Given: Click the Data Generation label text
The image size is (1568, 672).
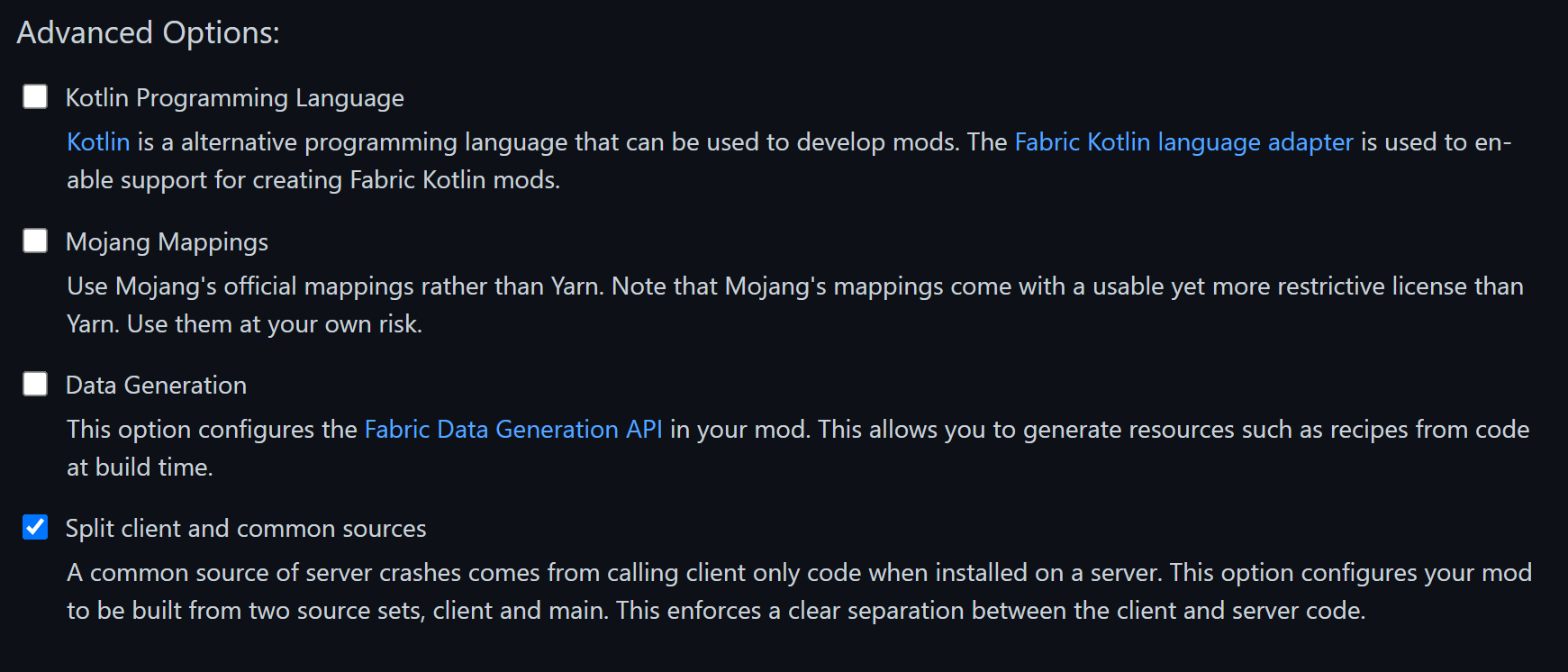Looking at the screenshot, I should [156, 386].
